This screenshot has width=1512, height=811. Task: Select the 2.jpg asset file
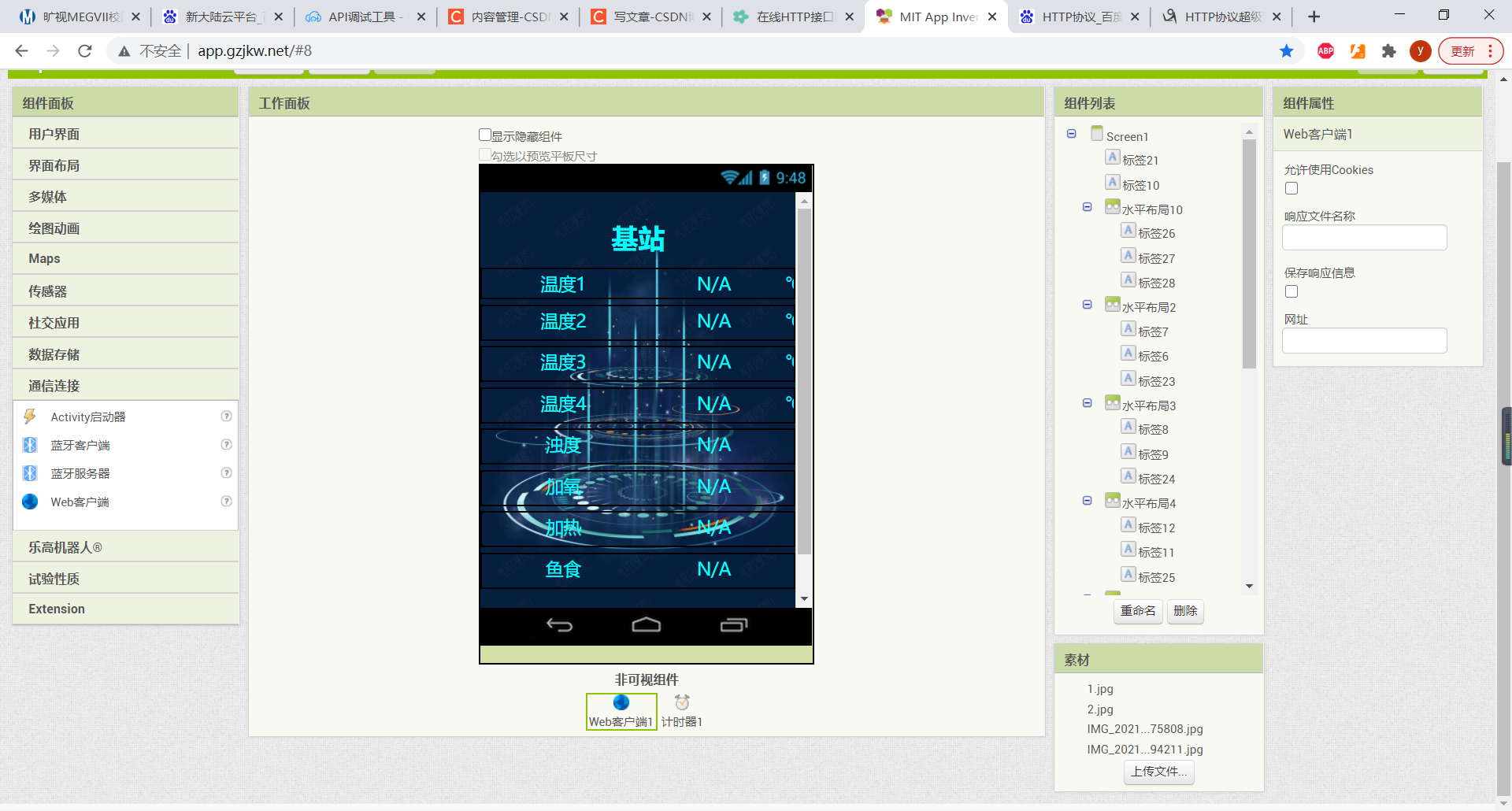pos(1100,709)
